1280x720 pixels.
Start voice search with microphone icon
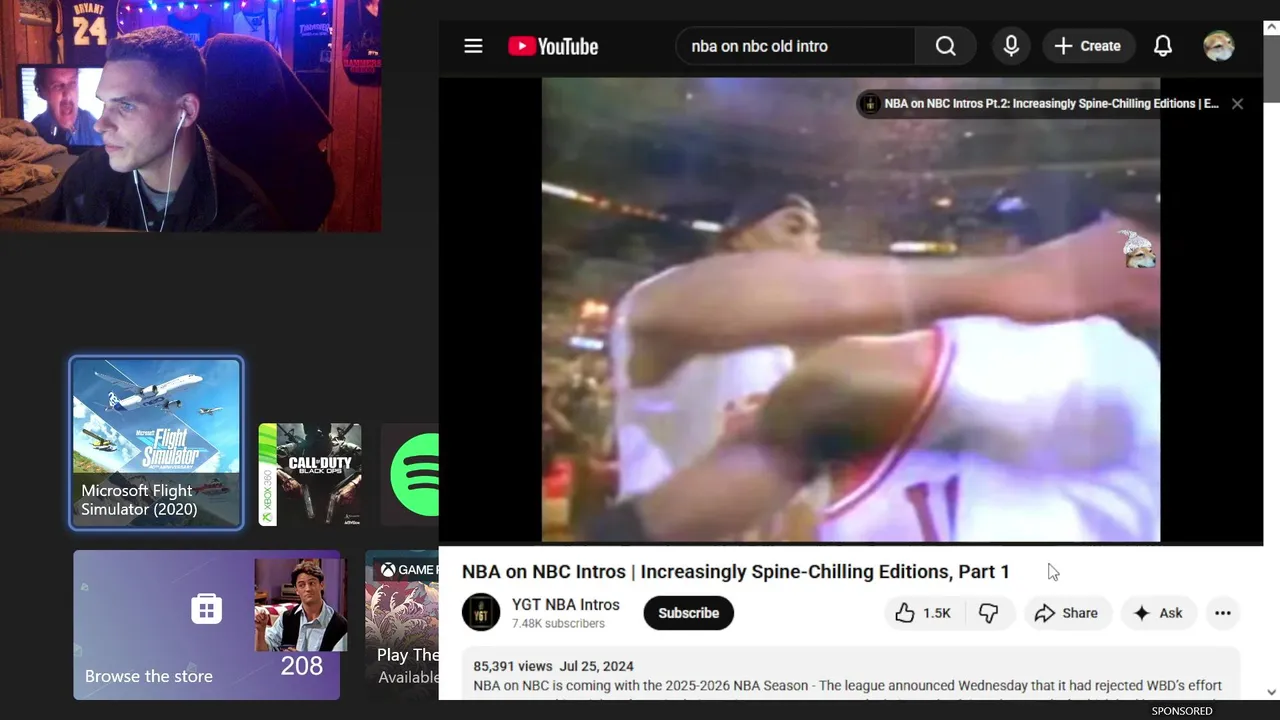pyautogui.click(x=1011, y=46)
